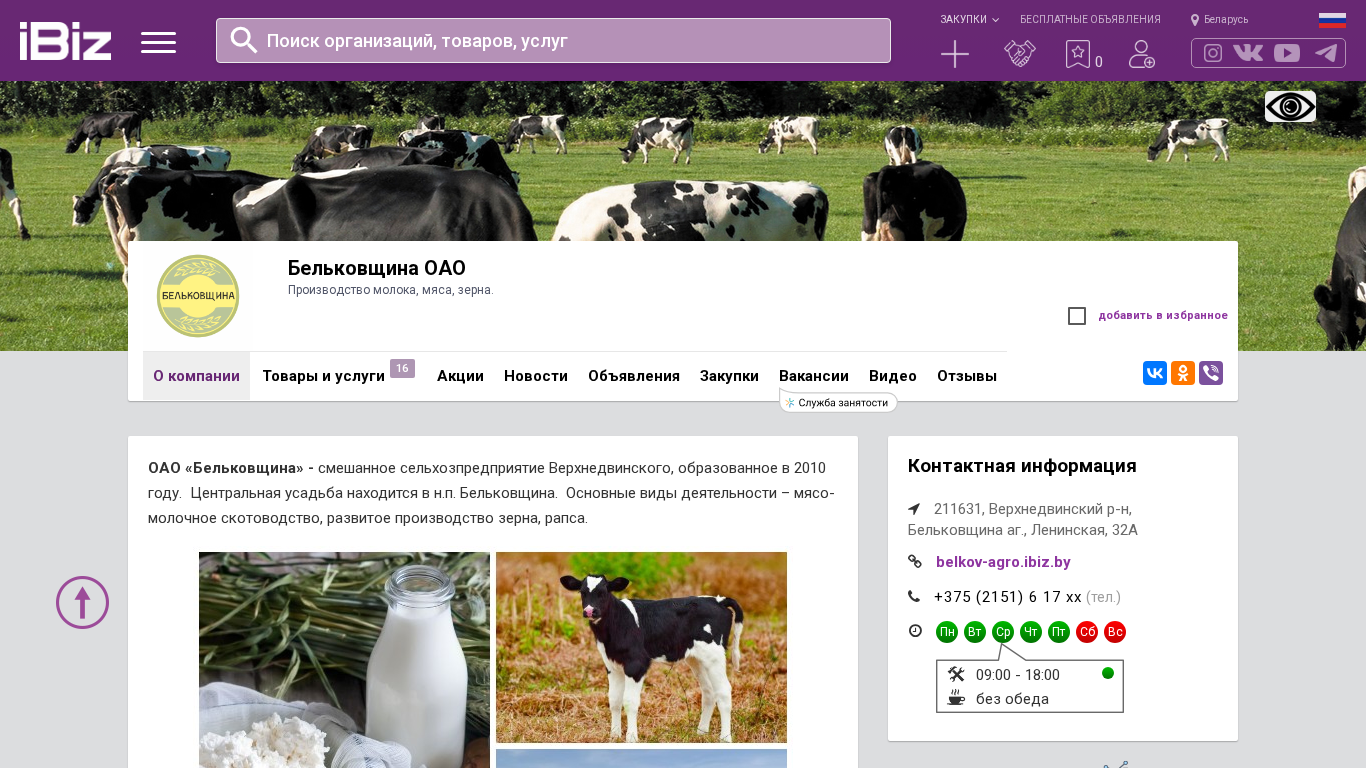Image resolution: width=1366 pixels, height=768 pixels.
Task: Select Thursday (Чт) schedule day
Action: pyautogui.click(x=1031, y=632)
